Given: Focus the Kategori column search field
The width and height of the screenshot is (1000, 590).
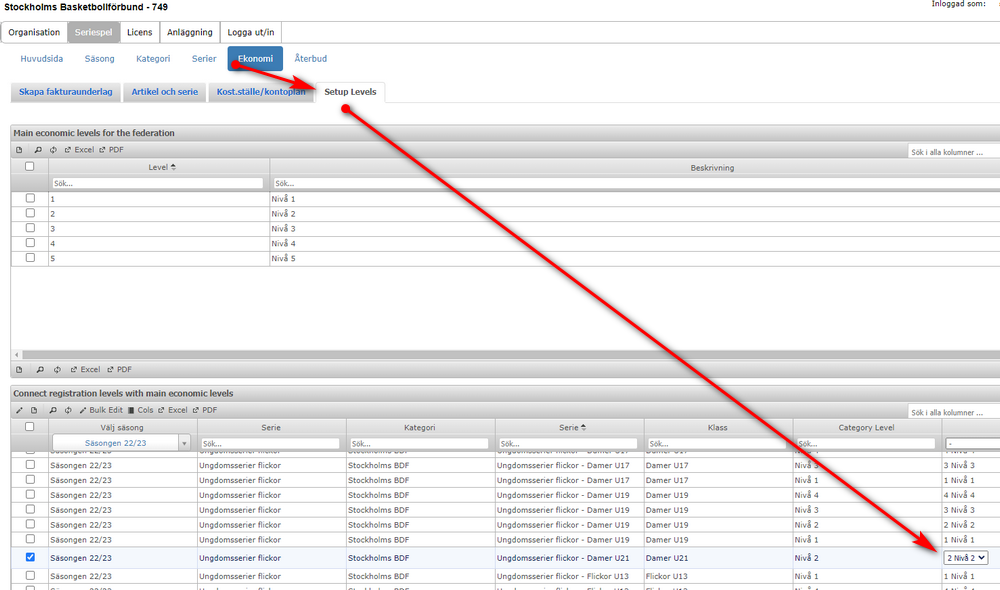Looking at the screenshot, I should point(419,443).
